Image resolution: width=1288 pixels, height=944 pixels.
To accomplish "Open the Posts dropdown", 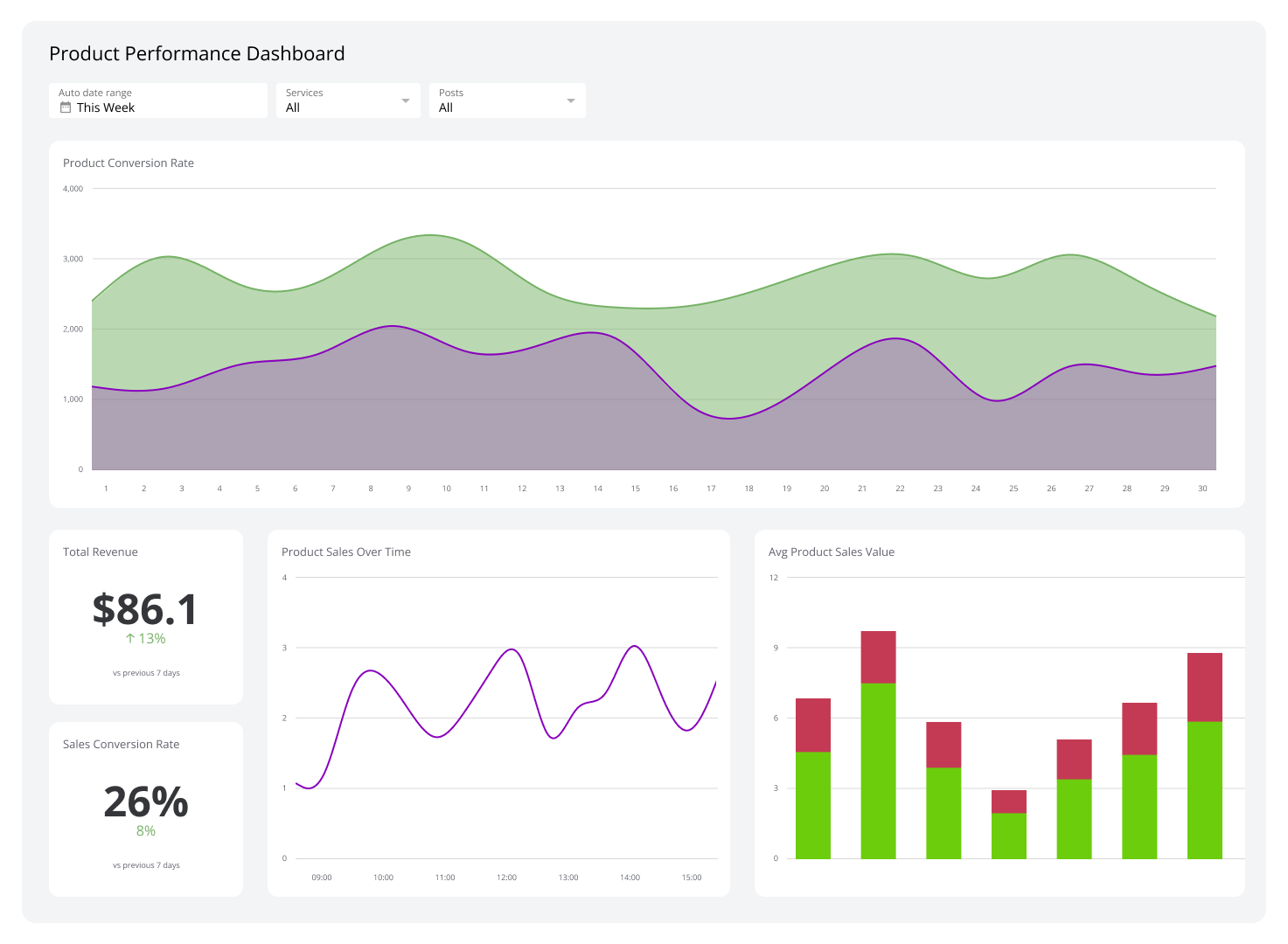I will (507, 100).
